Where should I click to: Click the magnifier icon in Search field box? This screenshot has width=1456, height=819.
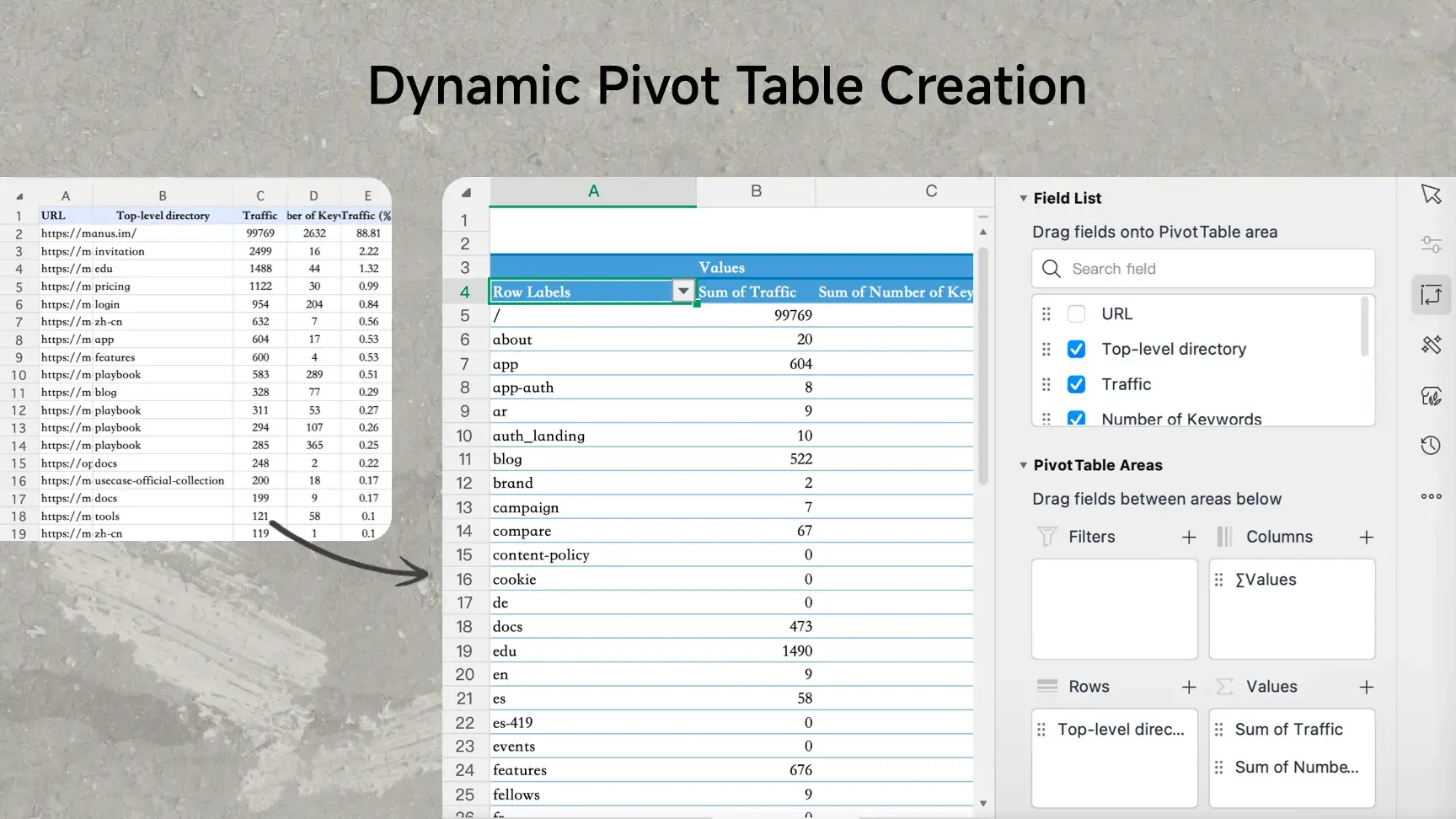[x=1051, y=268]
